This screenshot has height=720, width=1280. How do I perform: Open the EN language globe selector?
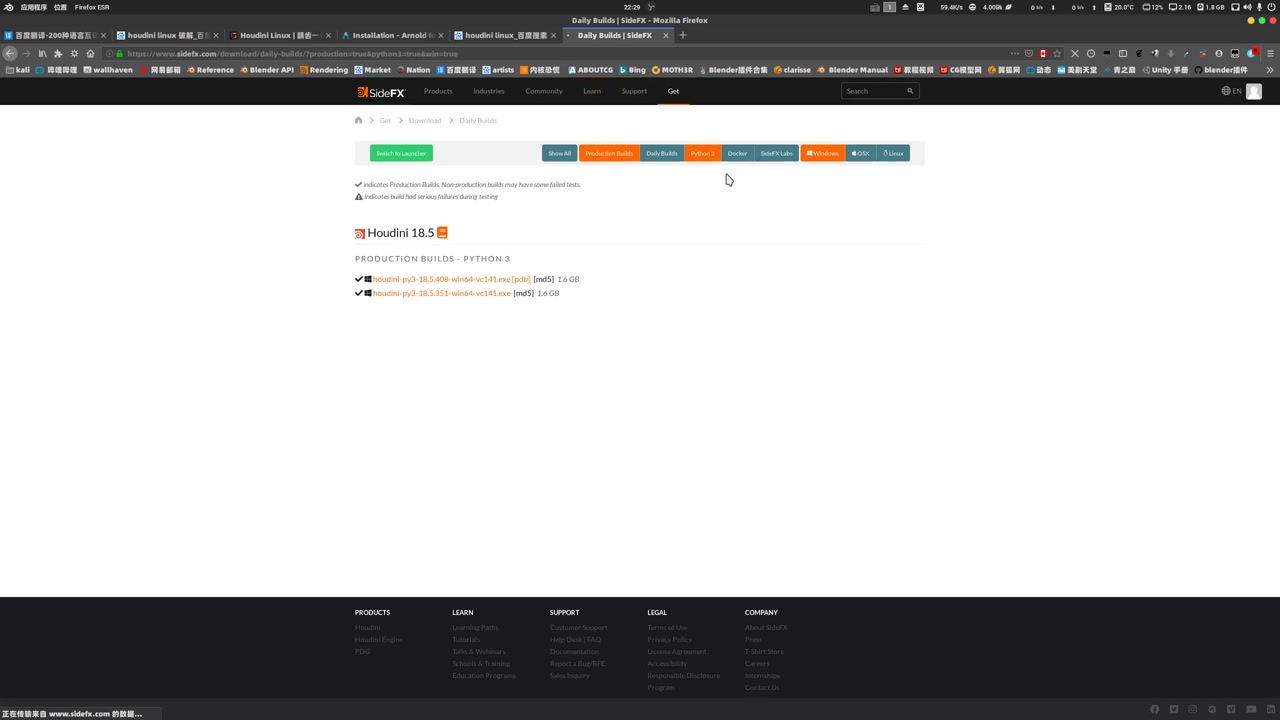(1231, 91)
